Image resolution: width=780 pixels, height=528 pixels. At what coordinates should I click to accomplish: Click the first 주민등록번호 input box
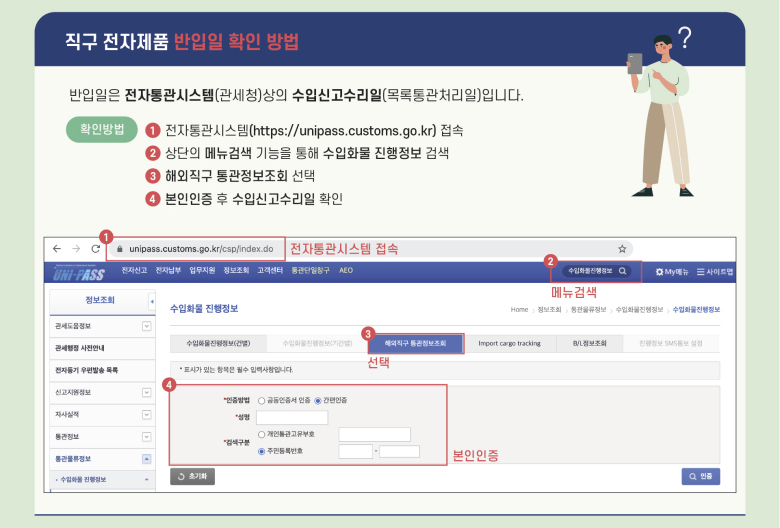pos(356,451)
